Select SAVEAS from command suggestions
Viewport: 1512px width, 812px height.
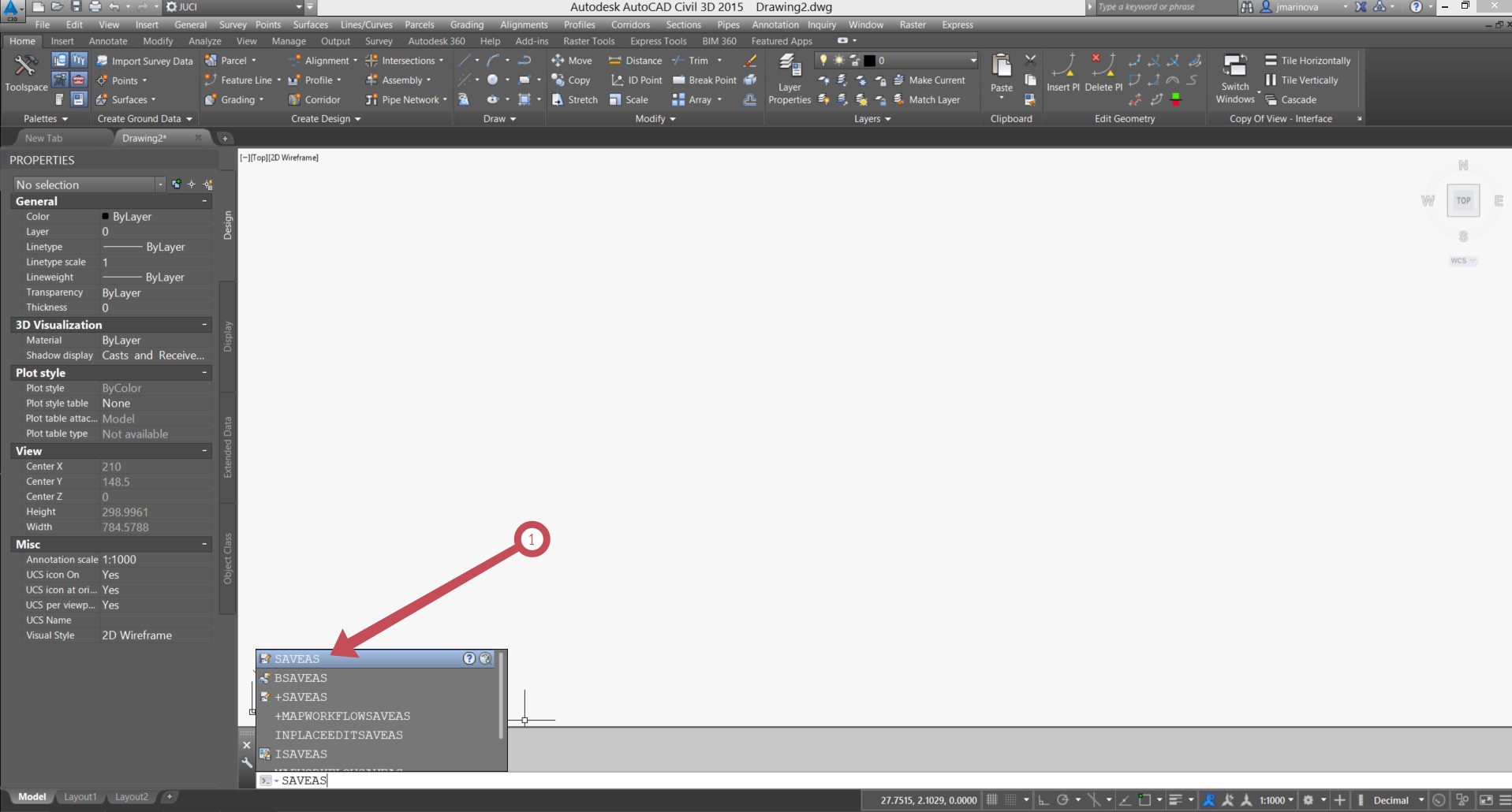(x=377, y=658)
